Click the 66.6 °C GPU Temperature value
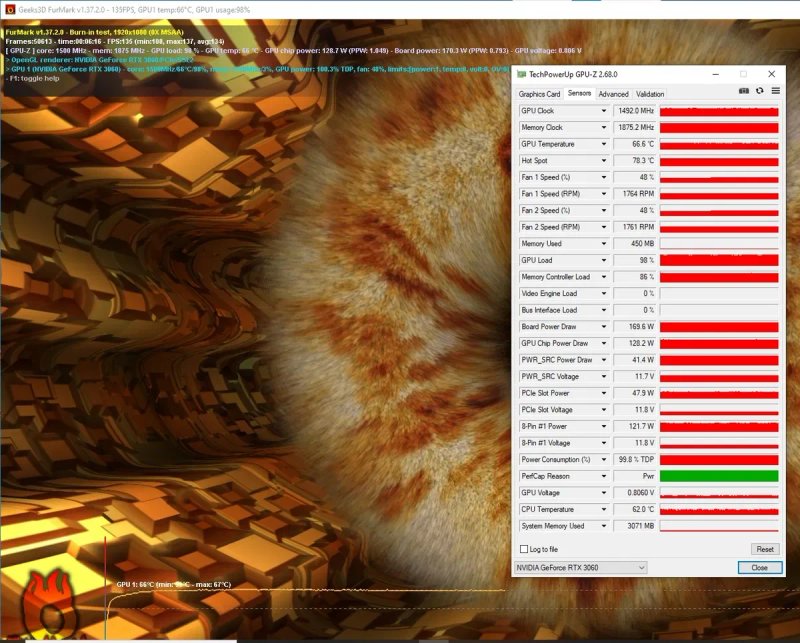The image size is (800, 643). pyautogui.click(x=635, y=144)
